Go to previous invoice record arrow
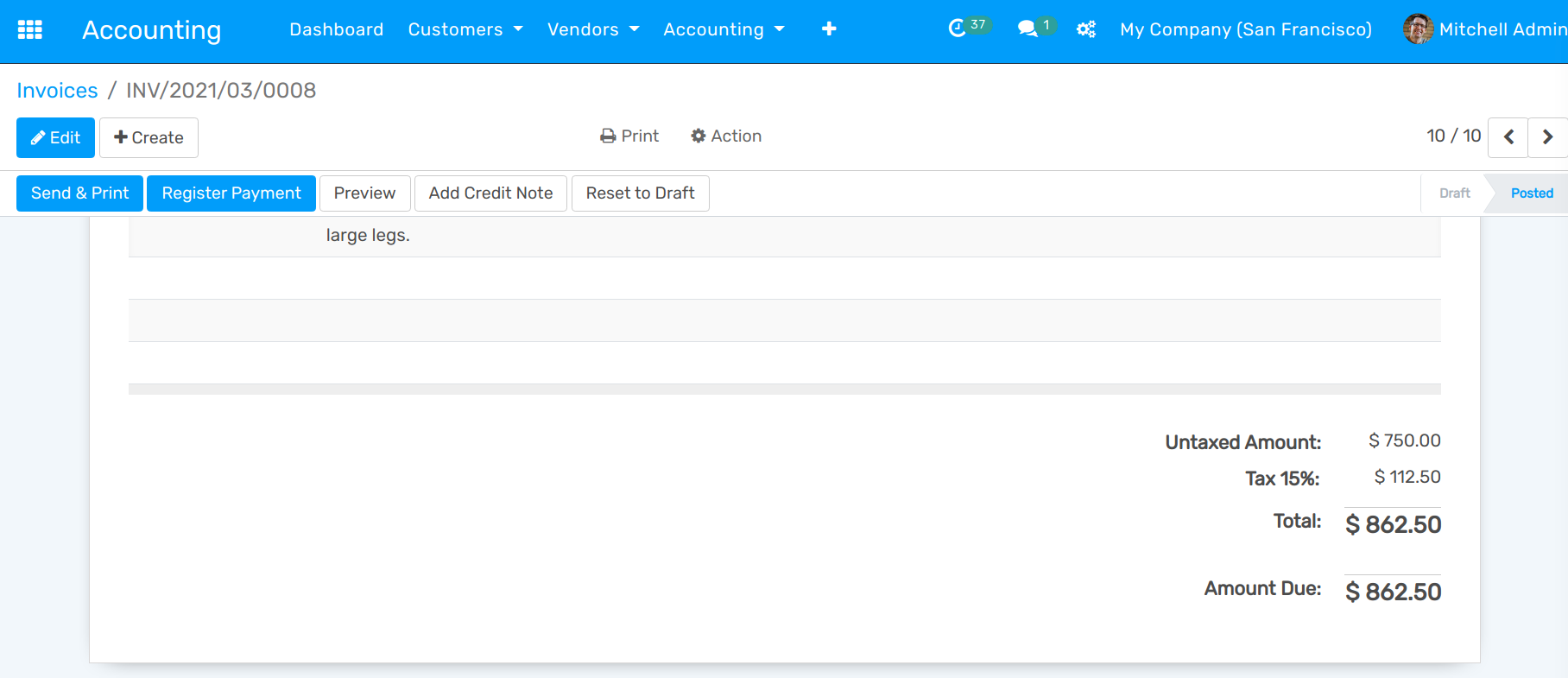This screenshot has height=678, width=1568. 1508,137
